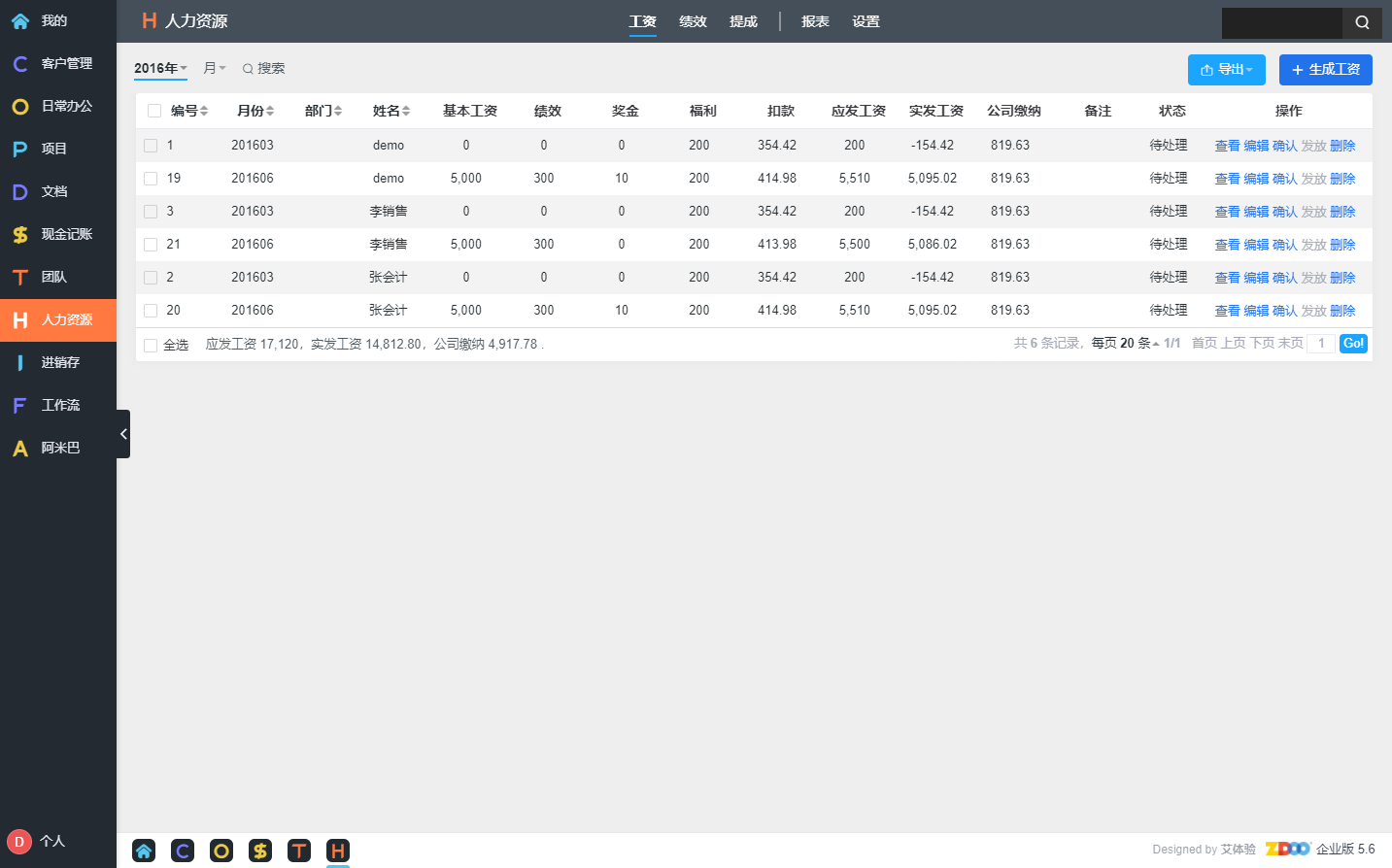
Task: Open the 项目 module in sidebar
Action: 58,149
